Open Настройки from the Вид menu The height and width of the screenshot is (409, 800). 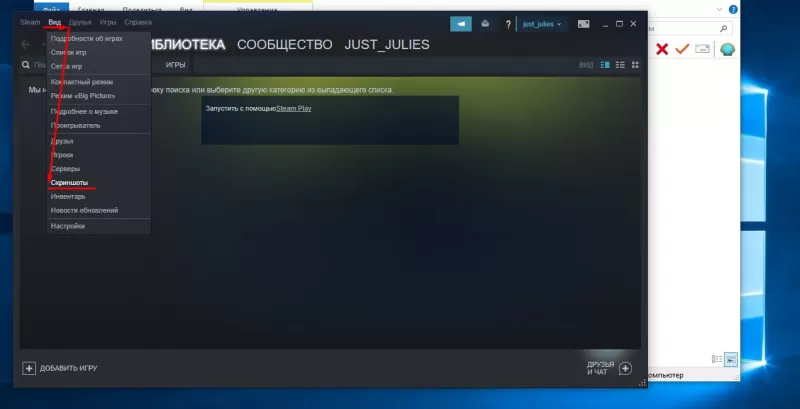(x=98, y=226)
